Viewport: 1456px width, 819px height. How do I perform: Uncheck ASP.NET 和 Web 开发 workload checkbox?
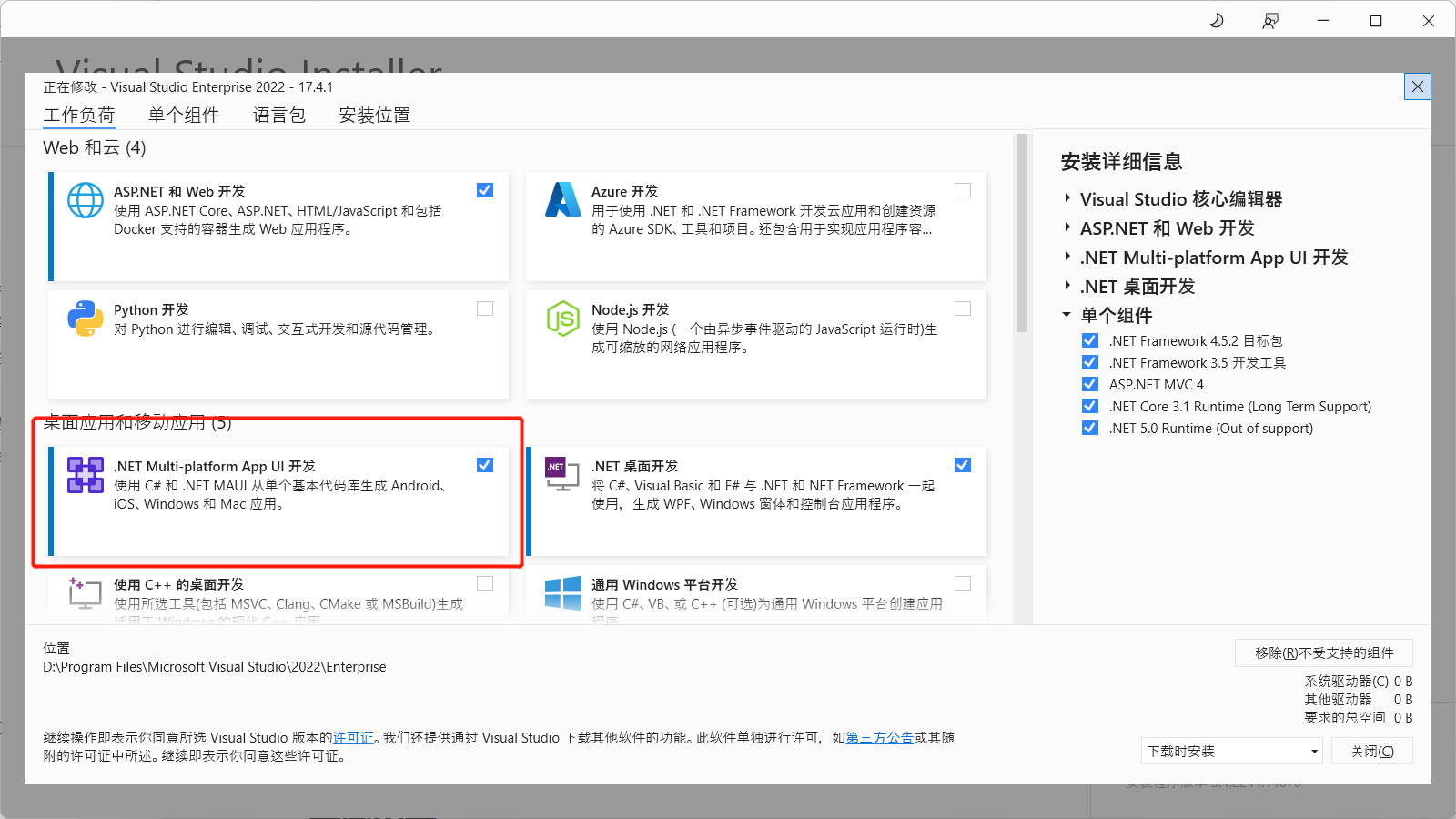(x=485, y=190)
